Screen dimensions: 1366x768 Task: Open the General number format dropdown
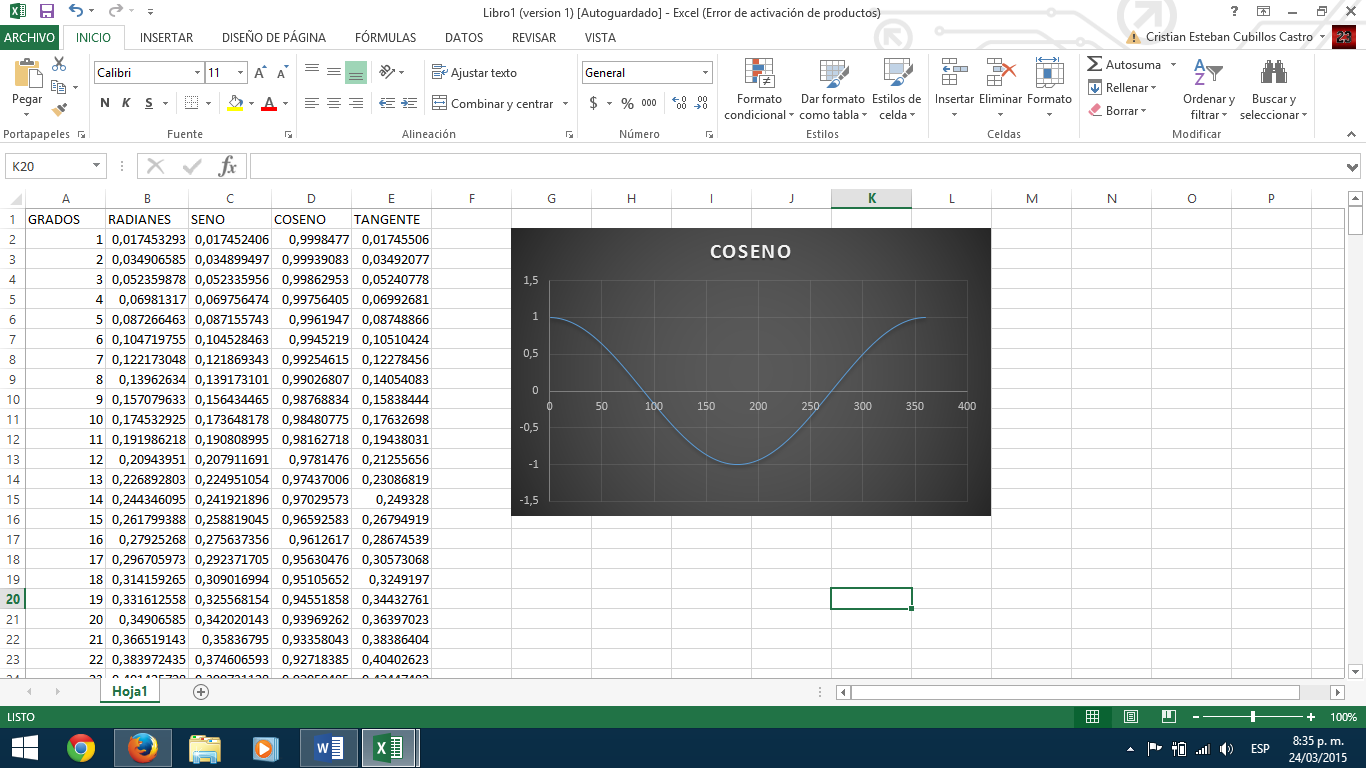point(702,72)
